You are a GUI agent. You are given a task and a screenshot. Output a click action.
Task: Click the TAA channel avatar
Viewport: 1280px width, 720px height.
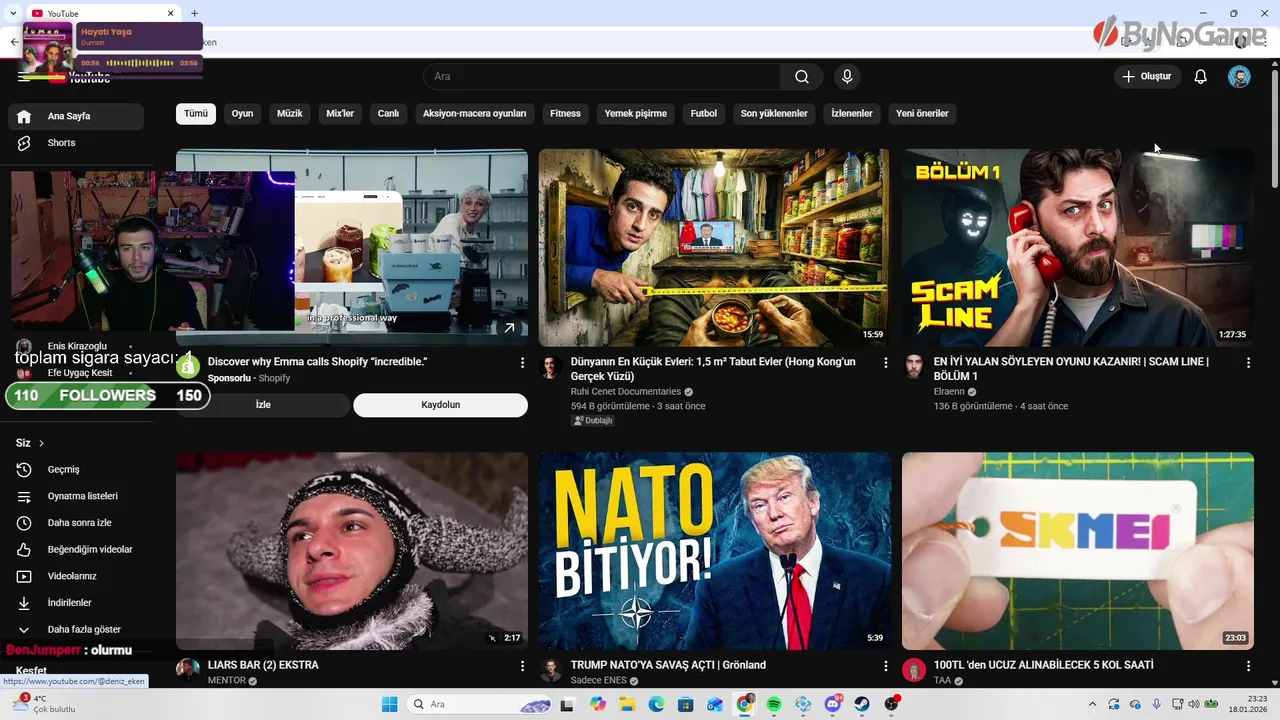[x=914, y=670]
